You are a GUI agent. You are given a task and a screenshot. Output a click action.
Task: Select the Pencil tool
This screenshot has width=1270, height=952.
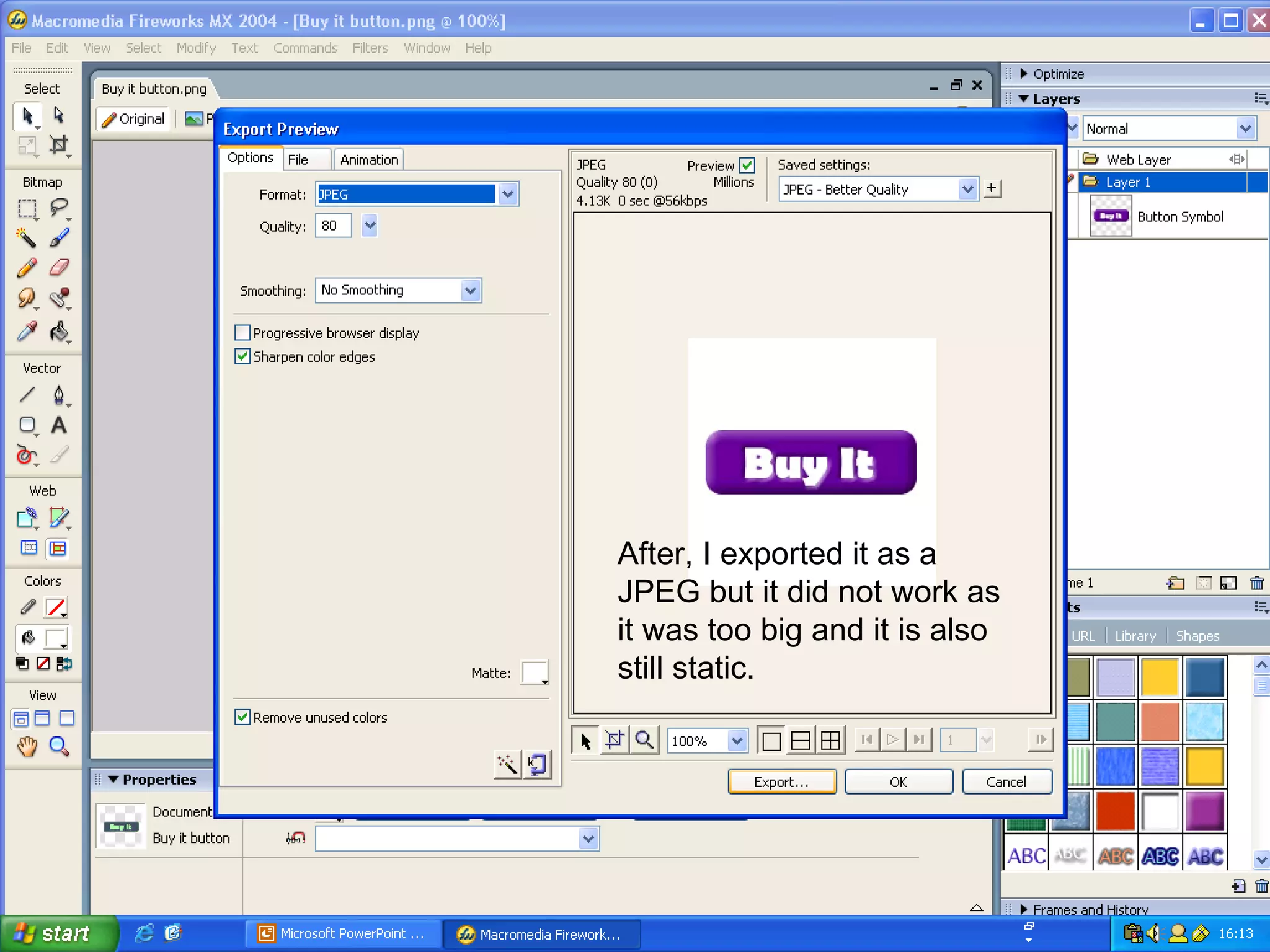point(26,268)
